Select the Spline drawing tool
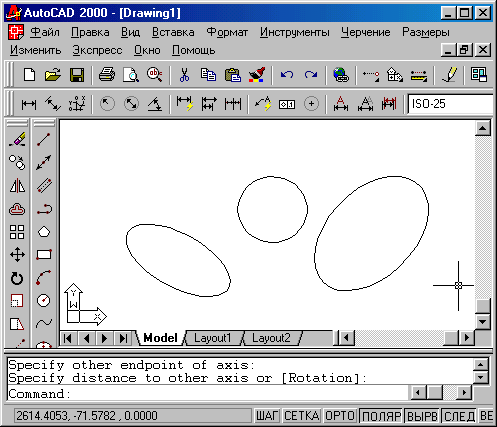The height and width of the screenshot is (427, 497). click(x=44, y=323)
